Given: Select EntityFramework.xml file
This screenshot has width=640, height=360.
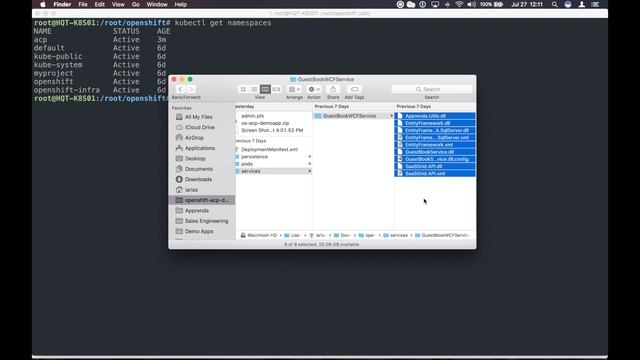Looking at the screenshot, I should point(435,144).
